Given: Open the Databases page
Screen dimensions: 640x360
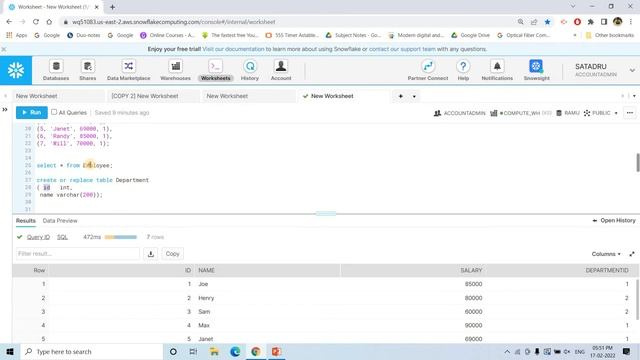Looking at the screenshot, I should pos(56,70).
